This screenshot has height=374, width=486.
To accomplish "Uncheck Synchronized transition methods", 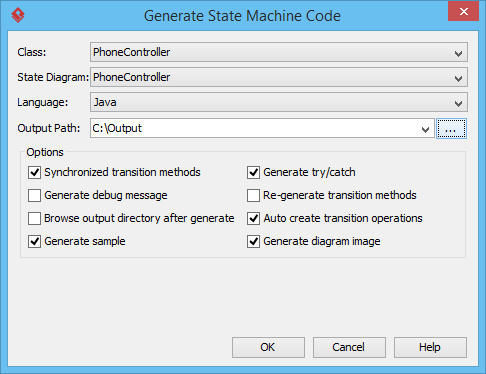I will 34,172.
